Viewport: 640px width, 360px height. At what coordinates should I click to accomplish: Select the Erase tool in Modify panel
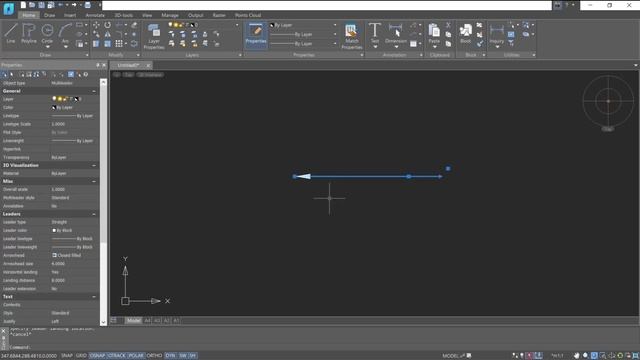click(134, 25)
